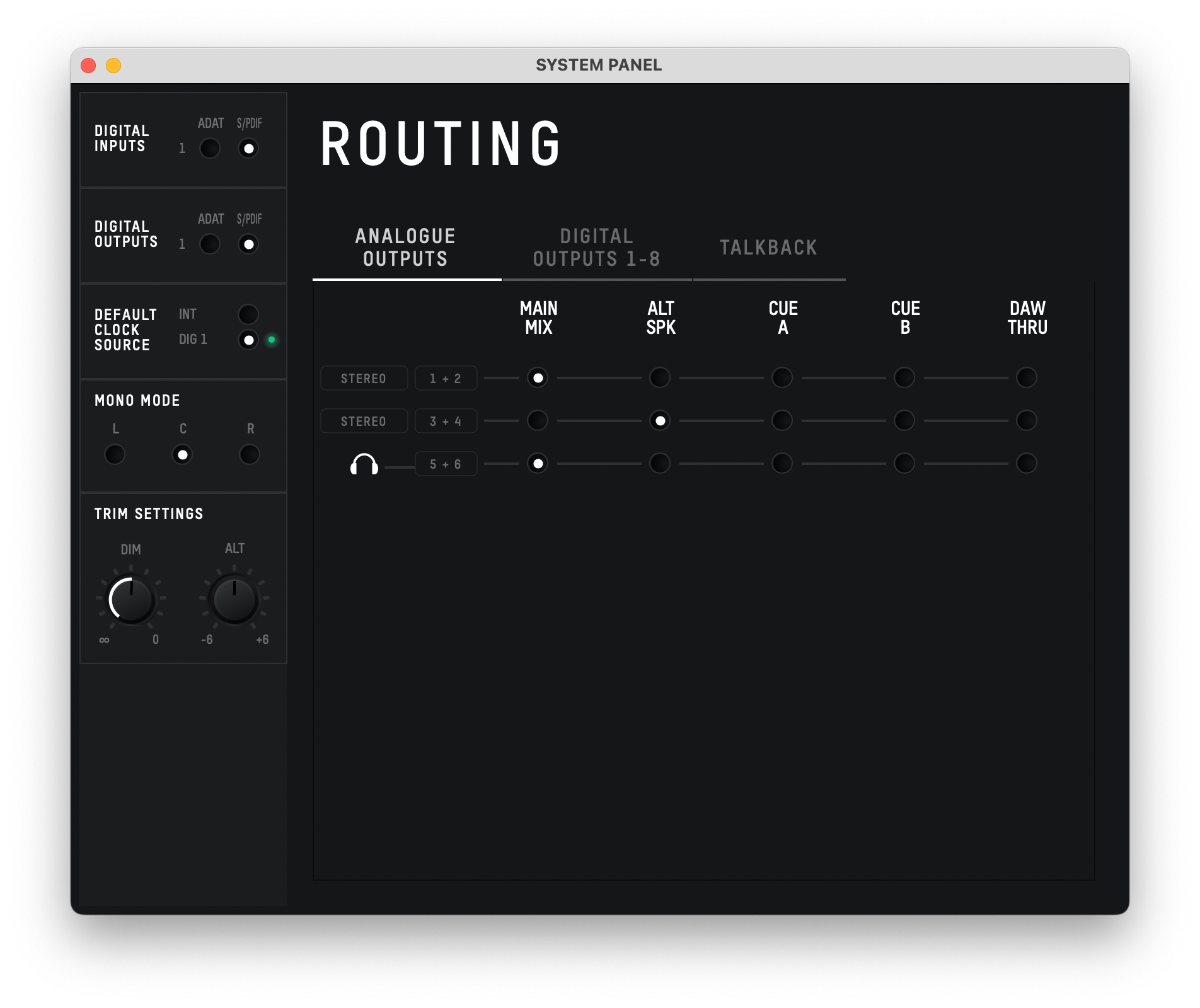
Task: Set default clock source to DIG 1
Action: (248, 340)
